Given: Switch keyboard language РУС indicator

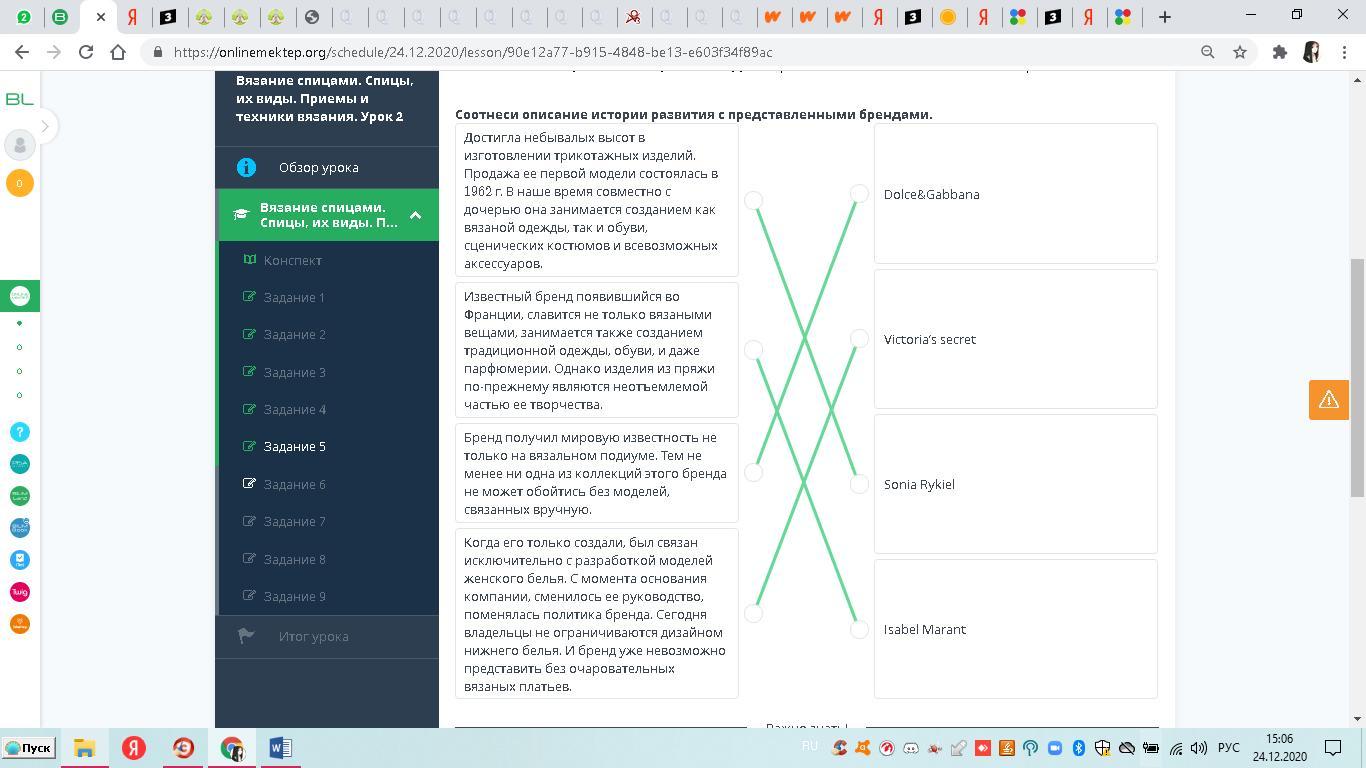Looking at the screenshot, I should tap(1229, 748).
